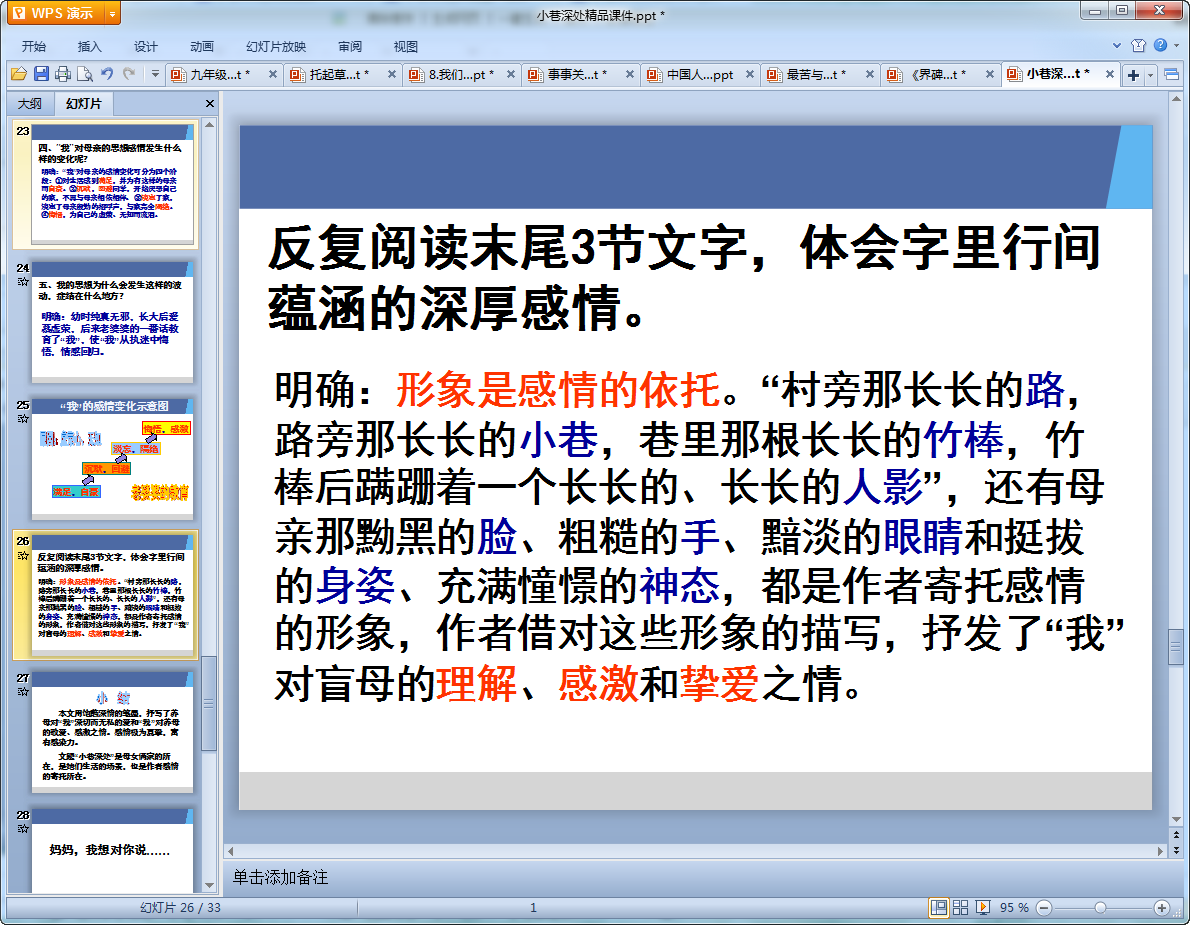Close the 最苦与...t document tab
The width and height of the screenshot is (1190, 925).
(870, 74)
